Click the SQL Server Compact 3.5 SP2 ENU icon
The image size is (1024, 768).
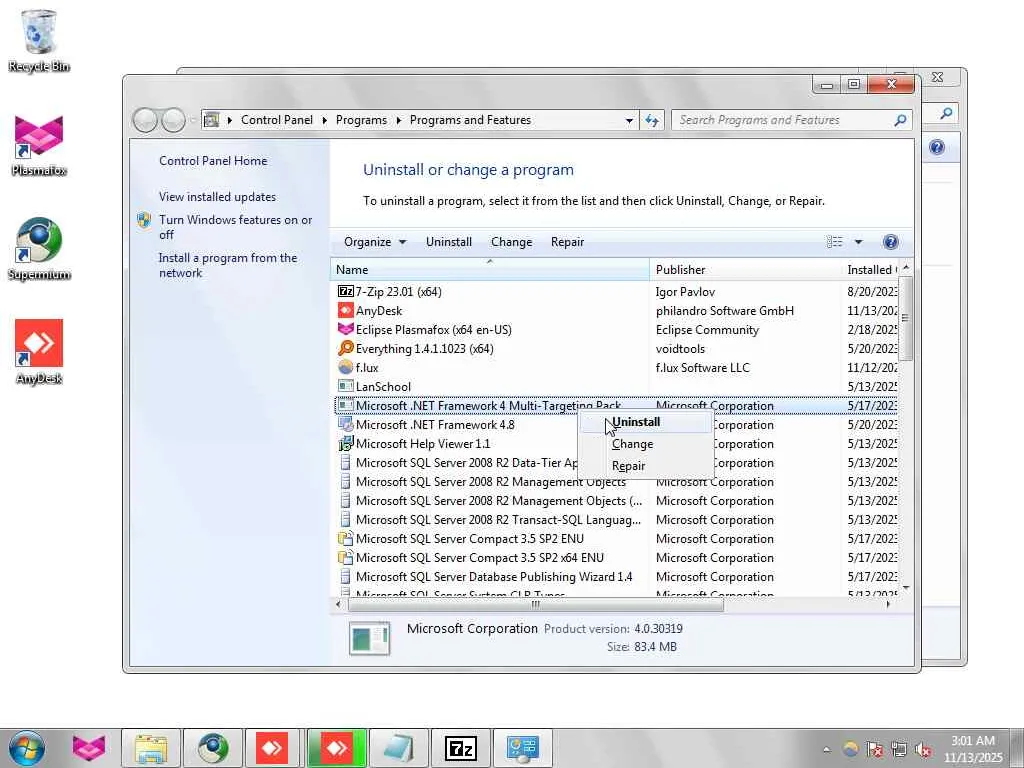pos(345,539)
